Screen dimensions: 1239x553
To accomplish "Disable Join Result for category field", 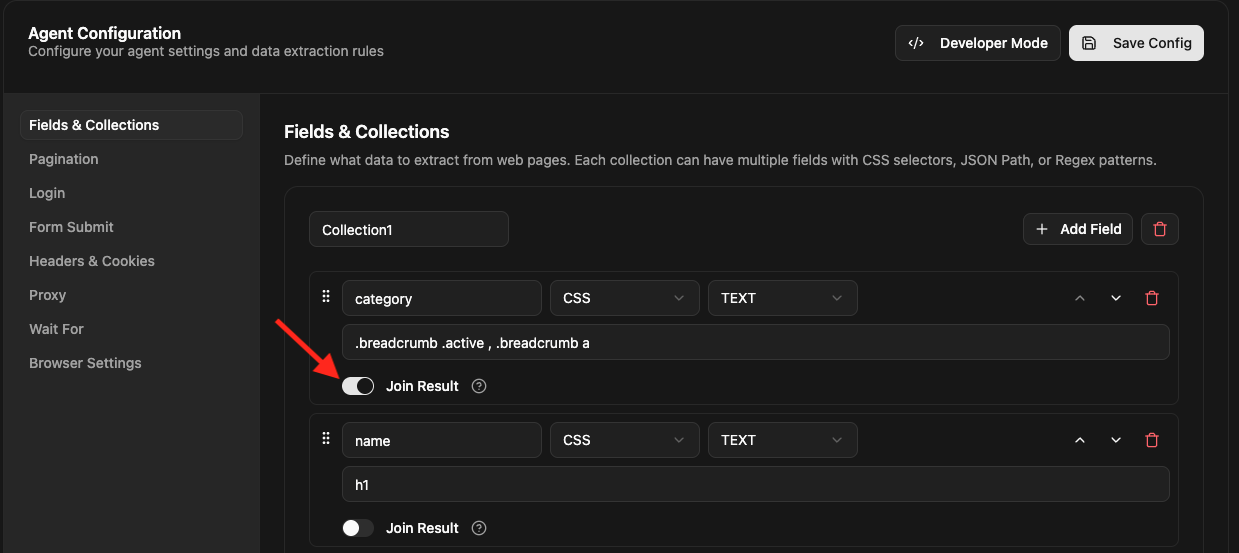I will (358, 386).
